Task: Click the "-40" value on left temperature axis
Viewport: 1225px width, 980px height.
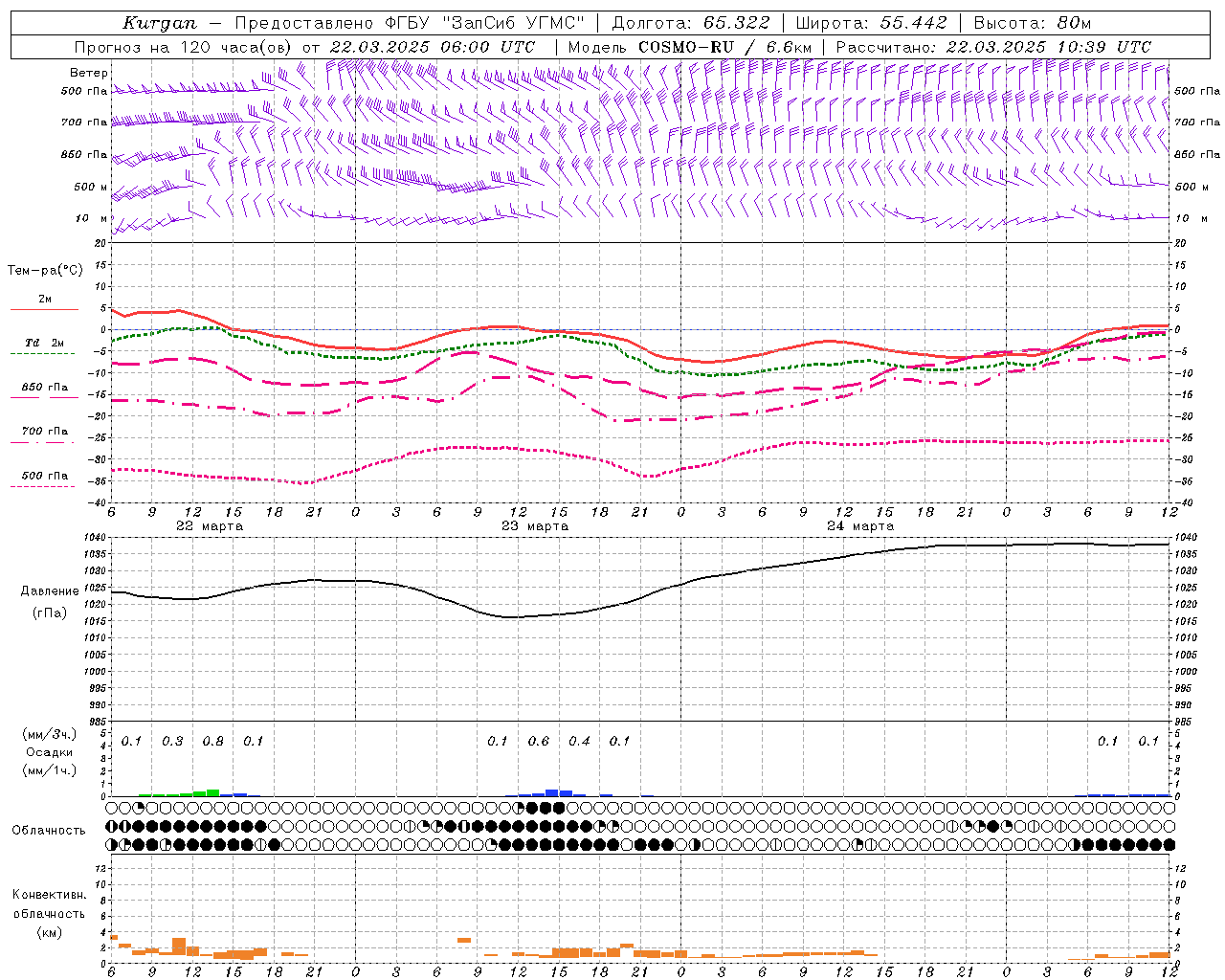Action: pos(98,502)
